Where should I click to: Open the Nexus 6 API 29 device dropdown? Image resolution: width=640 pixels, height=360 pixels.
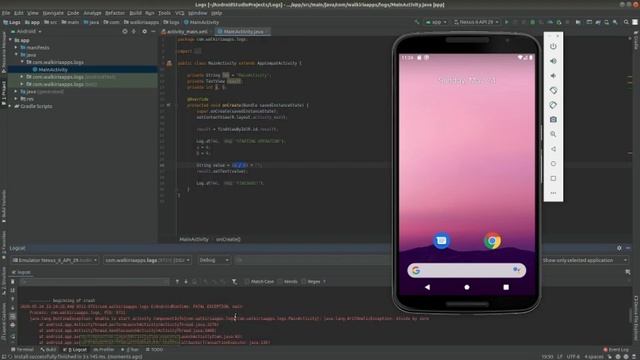476,22
